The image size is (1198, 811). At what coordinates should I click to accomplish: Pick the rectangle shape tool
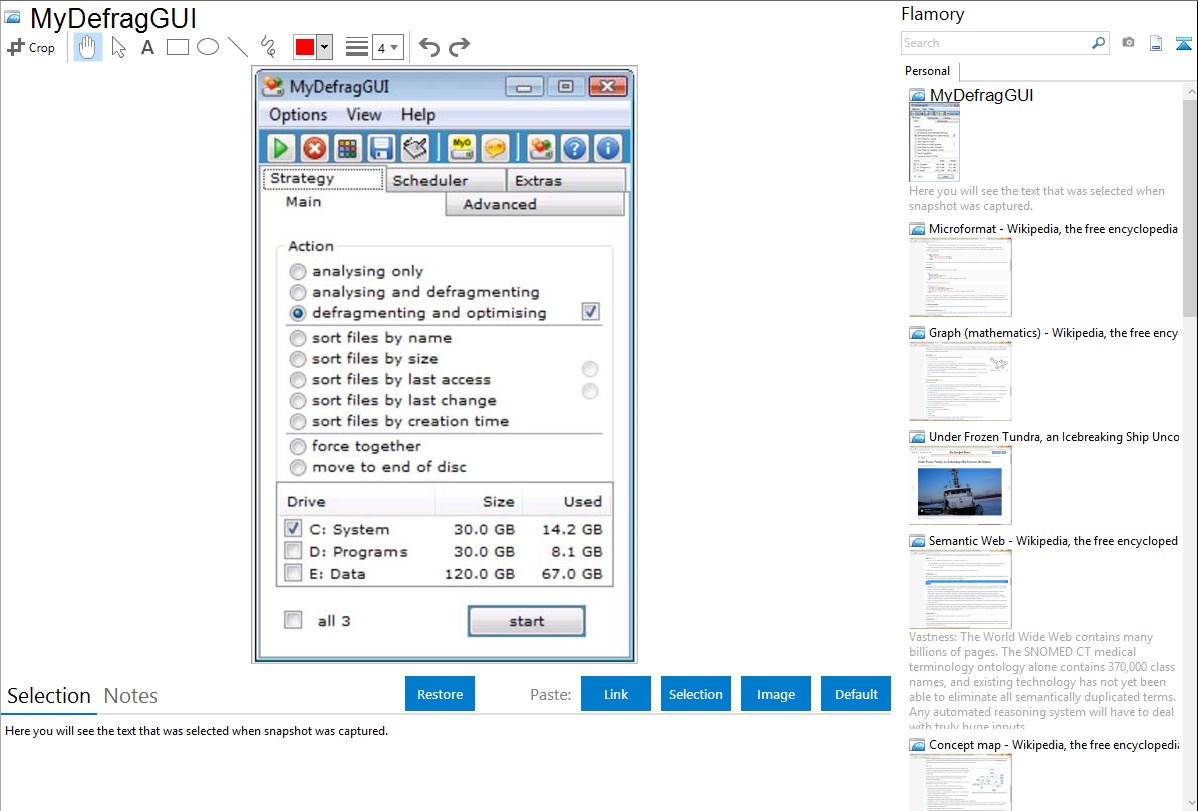point(178,47)
